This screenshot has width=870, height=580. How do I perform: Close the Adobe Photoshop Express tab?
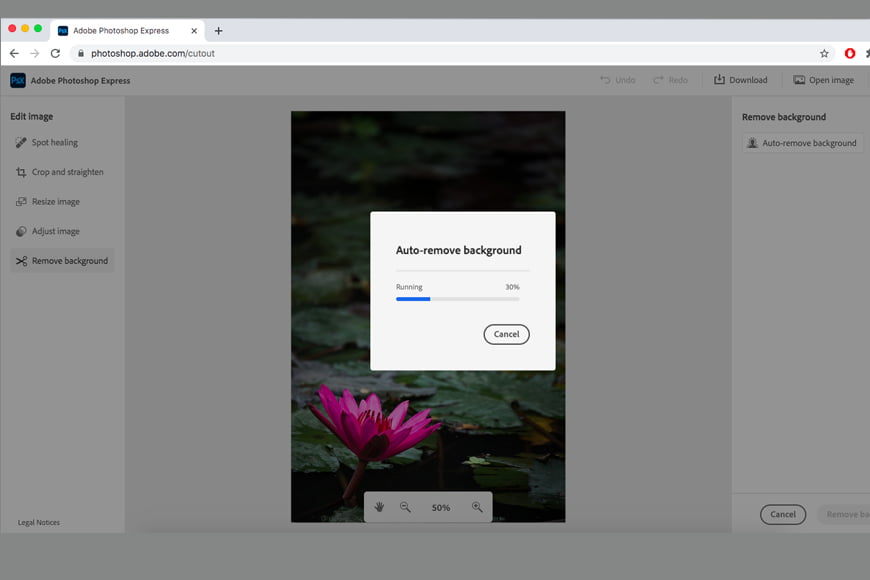coord(194,31)
